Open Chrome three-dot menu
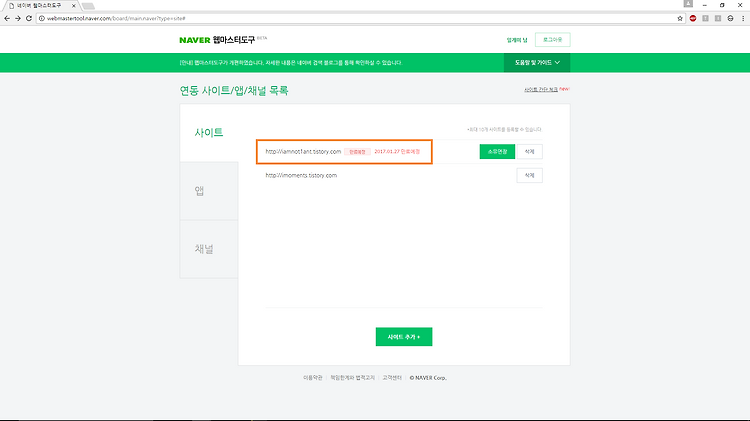This screenshot has height=421, width=750. point(743,18)
